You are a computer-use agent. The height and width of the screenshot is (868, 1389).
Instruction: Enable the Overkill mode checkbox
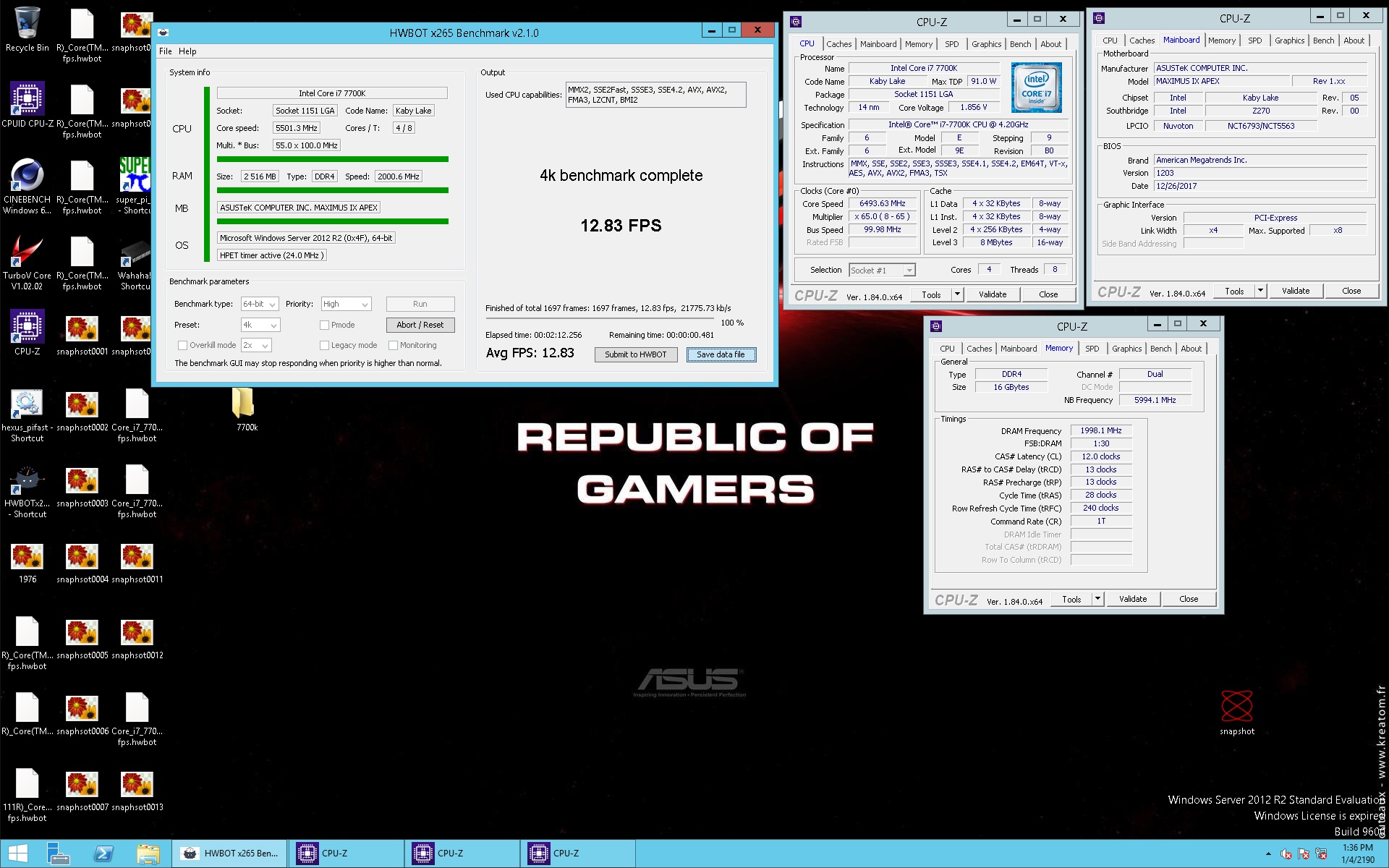[182, 345]
